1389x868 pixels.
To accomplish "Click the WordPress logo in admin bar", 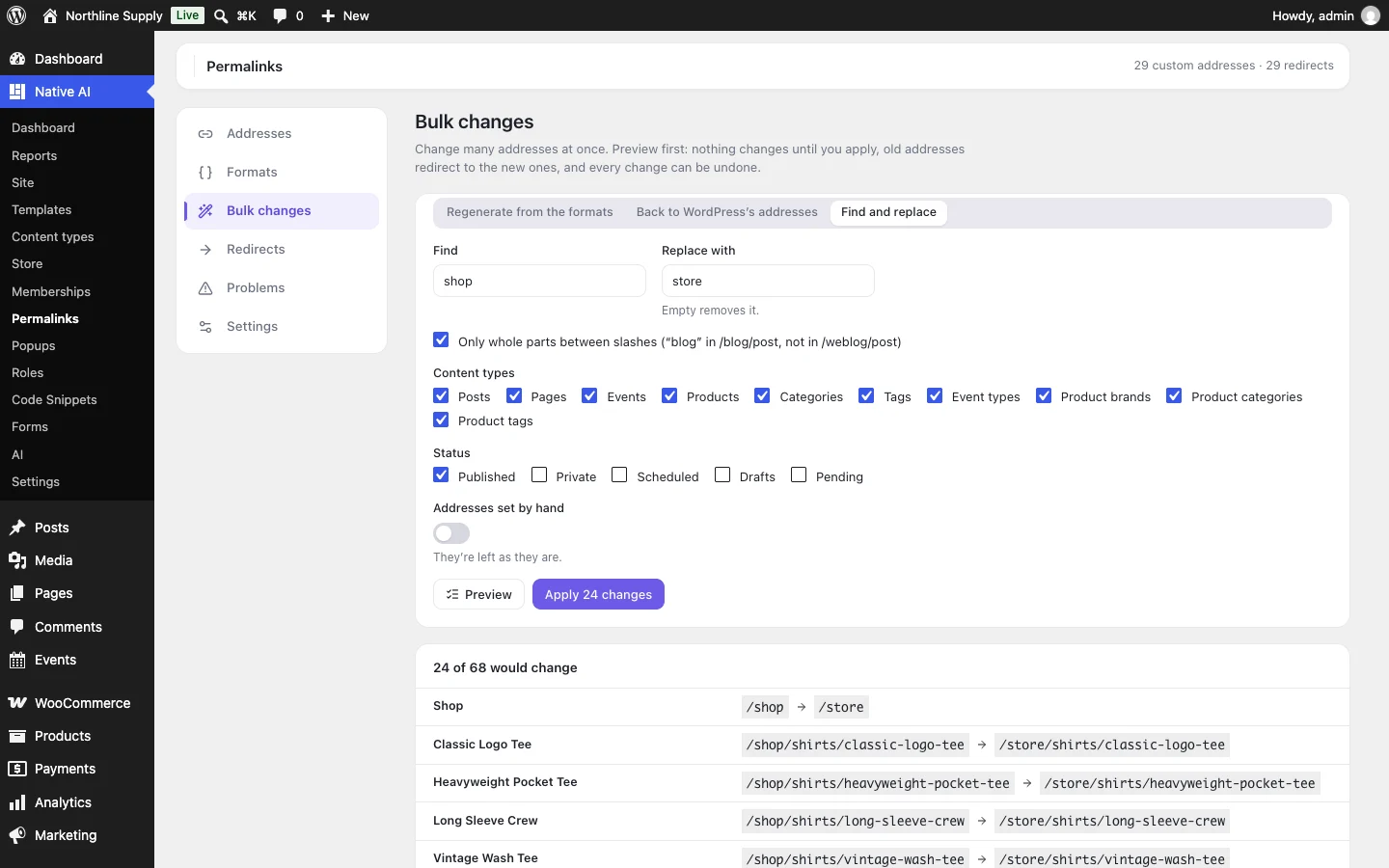I will pos(16,15).
